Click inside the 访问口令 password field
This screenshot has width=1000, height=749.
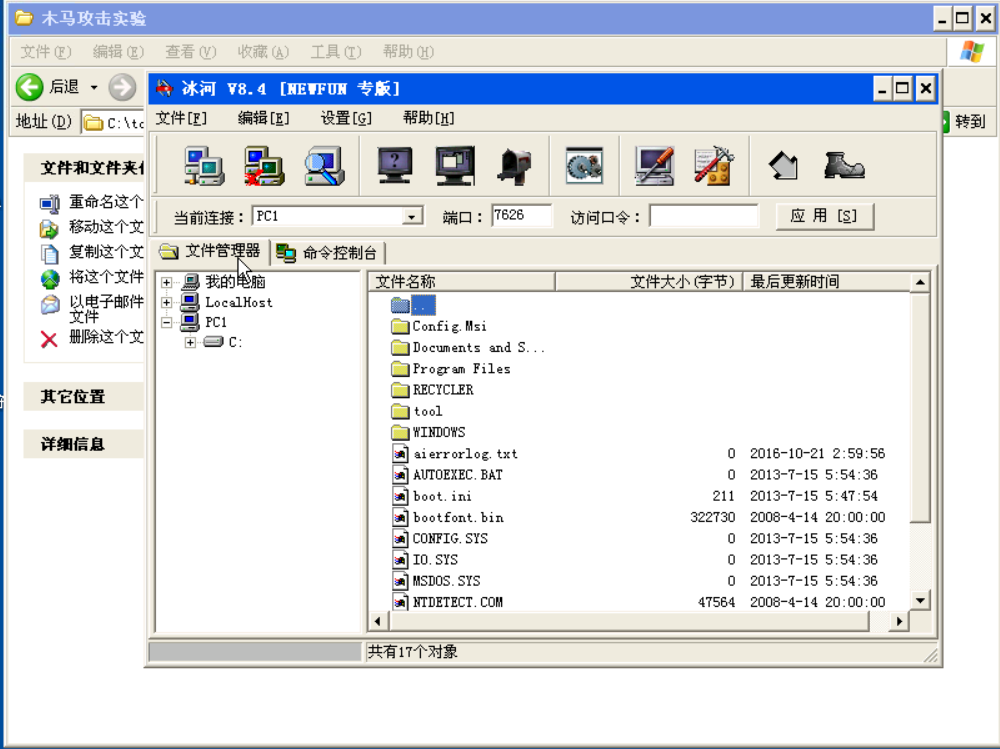click(704, 216)
